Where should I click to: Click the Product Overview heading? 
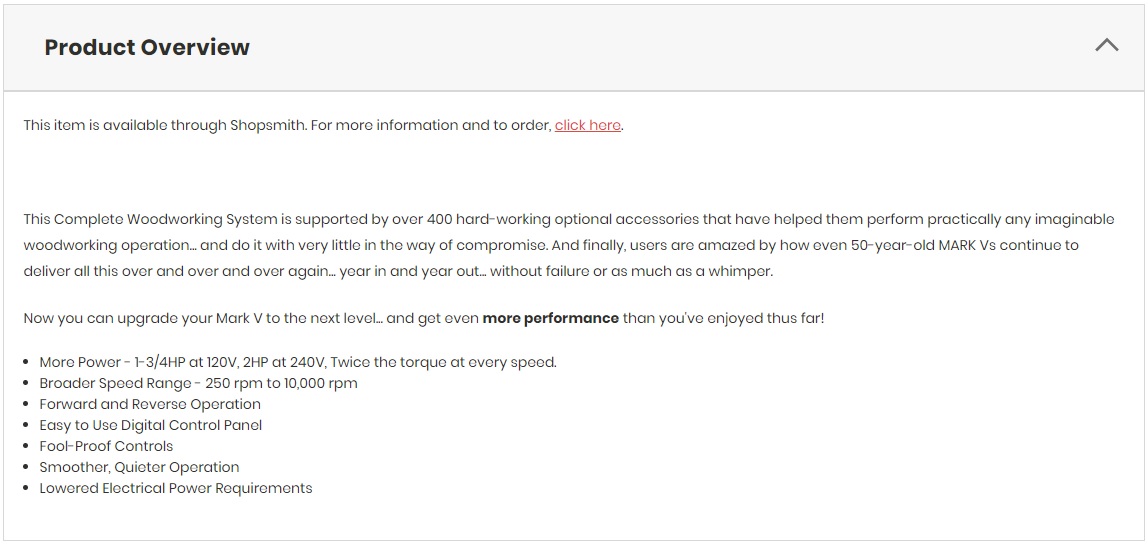tap(147, 47)
